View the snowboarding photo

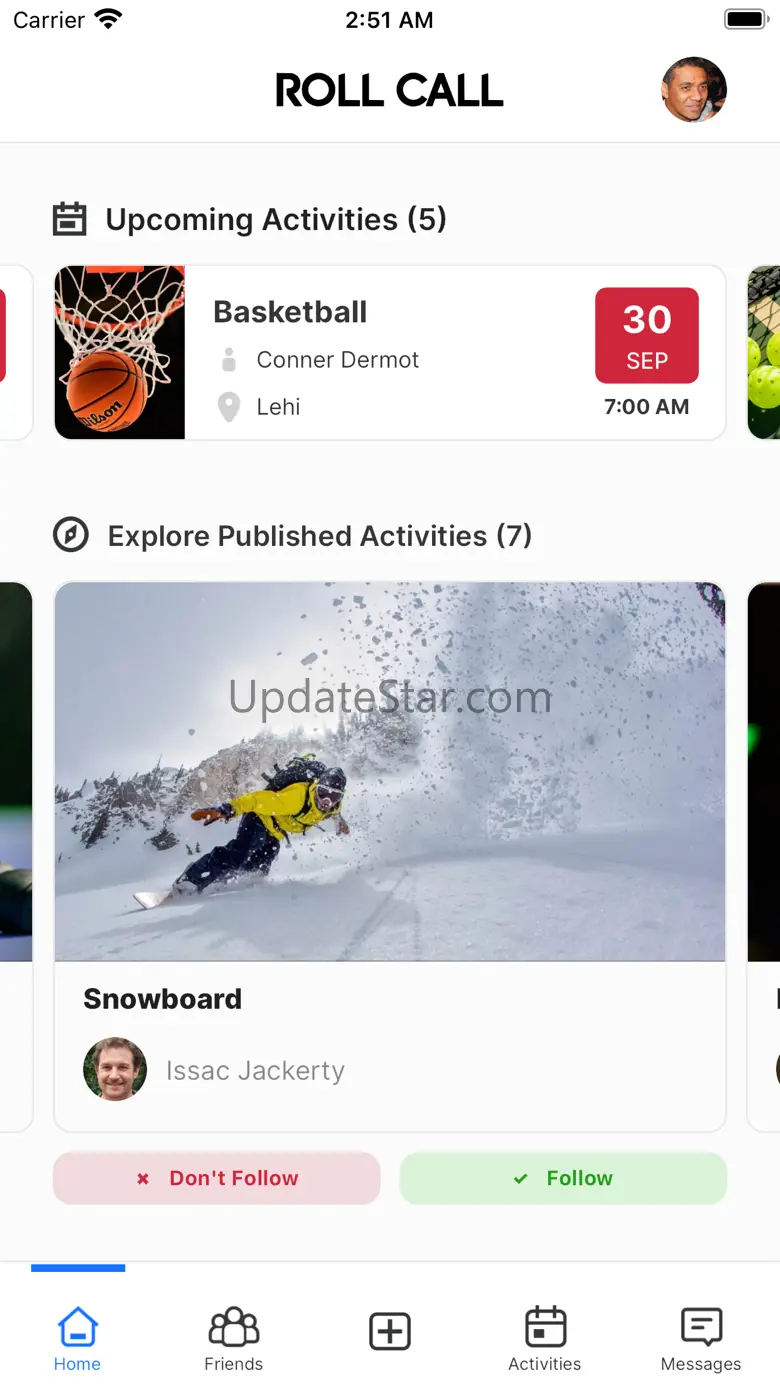coord(389,772)
